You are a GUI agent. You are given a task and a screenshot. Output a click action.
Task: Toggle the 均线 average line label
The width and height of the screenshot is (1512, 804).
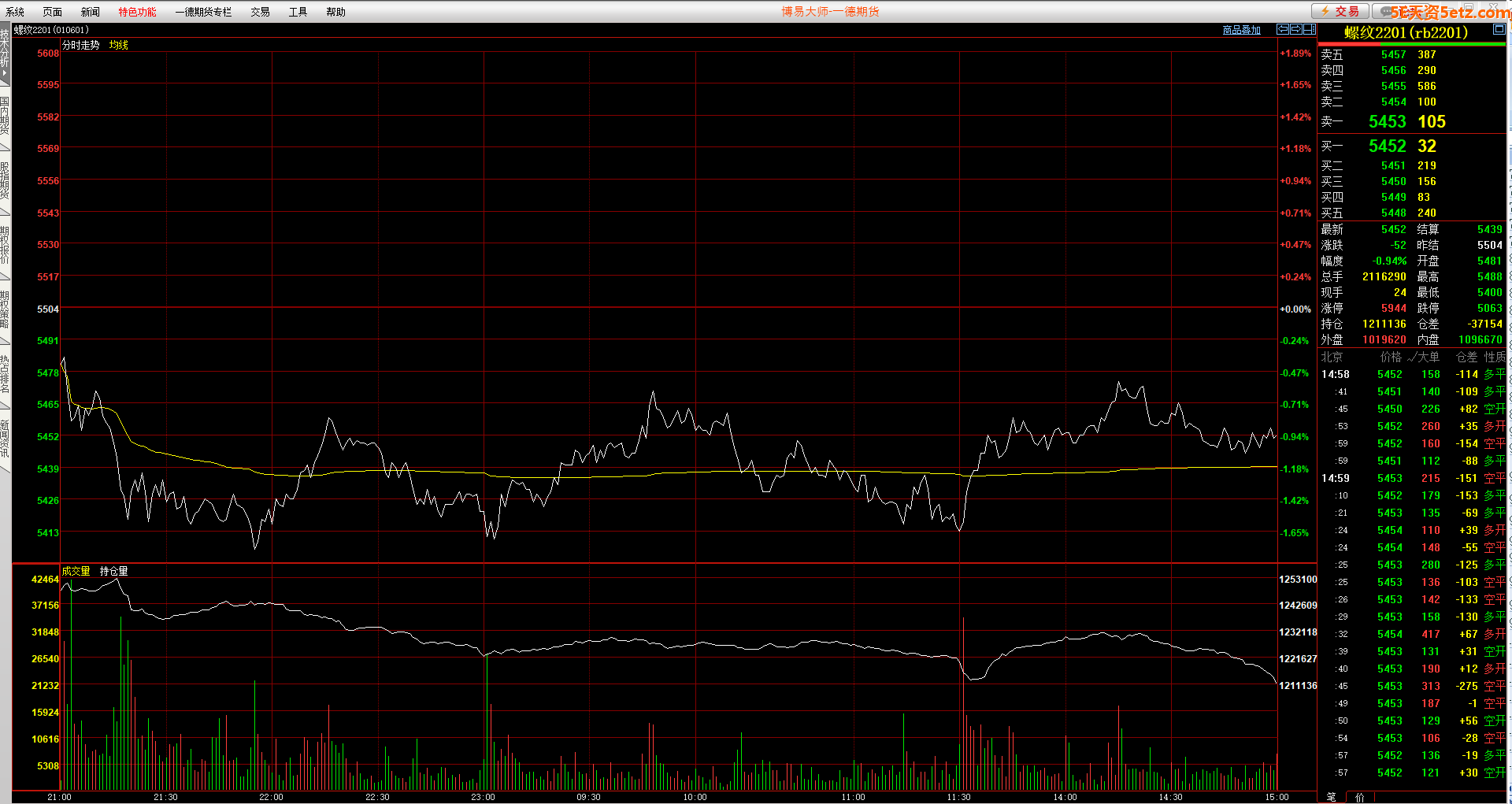118,45
